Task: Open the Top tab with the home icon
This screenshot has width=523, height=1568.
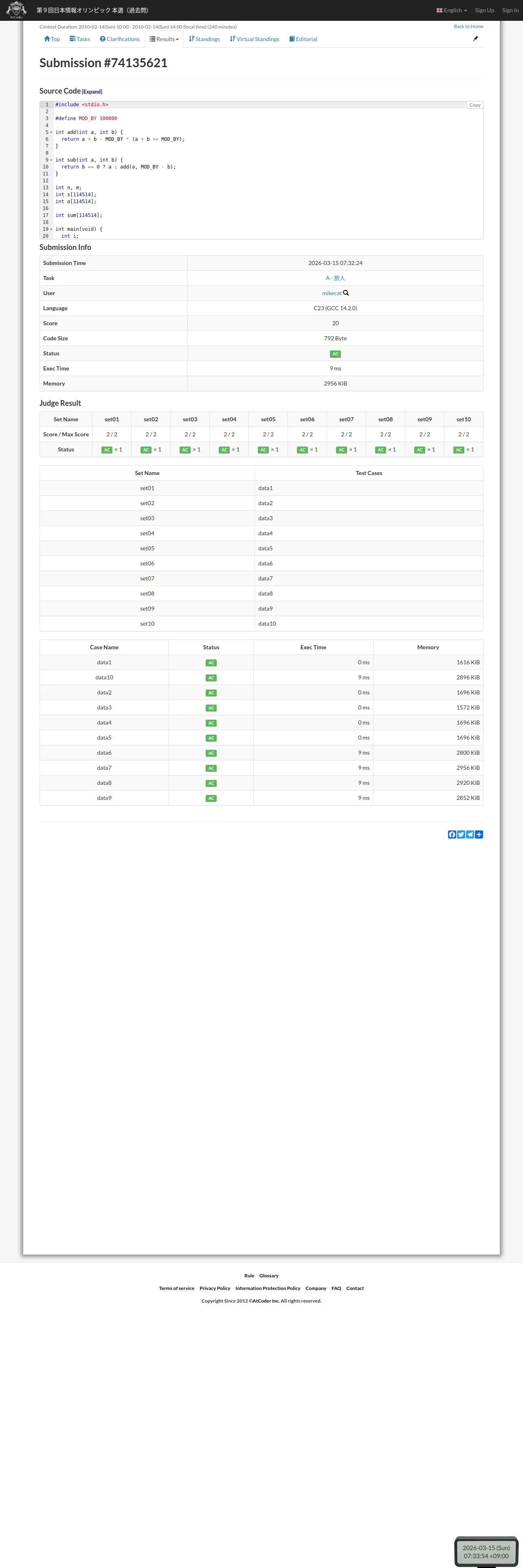Action: click(x=52, y=39)
